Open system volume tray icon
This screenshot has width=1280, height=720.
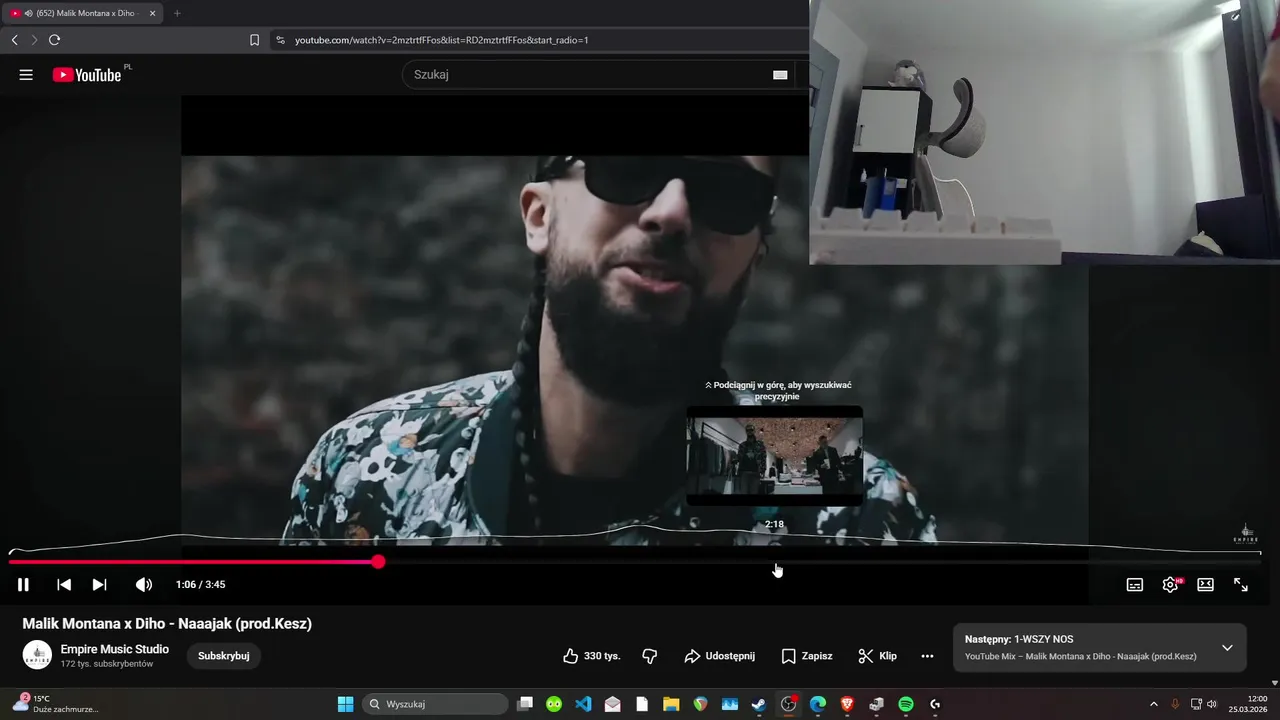1211,704
